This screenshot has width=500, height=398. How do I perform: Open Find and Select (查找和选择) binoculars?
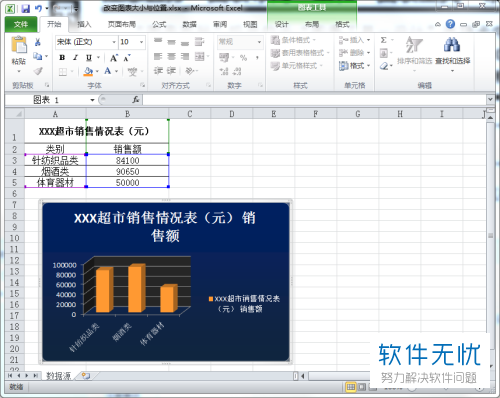click(452, 53)
